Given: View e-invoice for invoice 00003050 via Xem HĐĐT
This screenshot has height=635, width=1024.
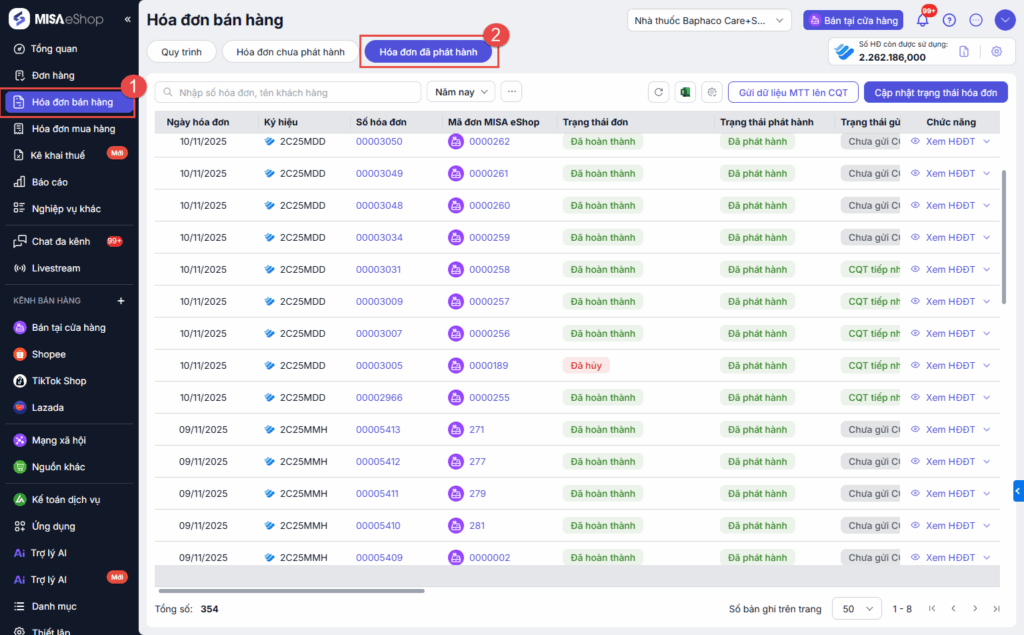Looking at the screenshot, I should [x=949, y=142].
